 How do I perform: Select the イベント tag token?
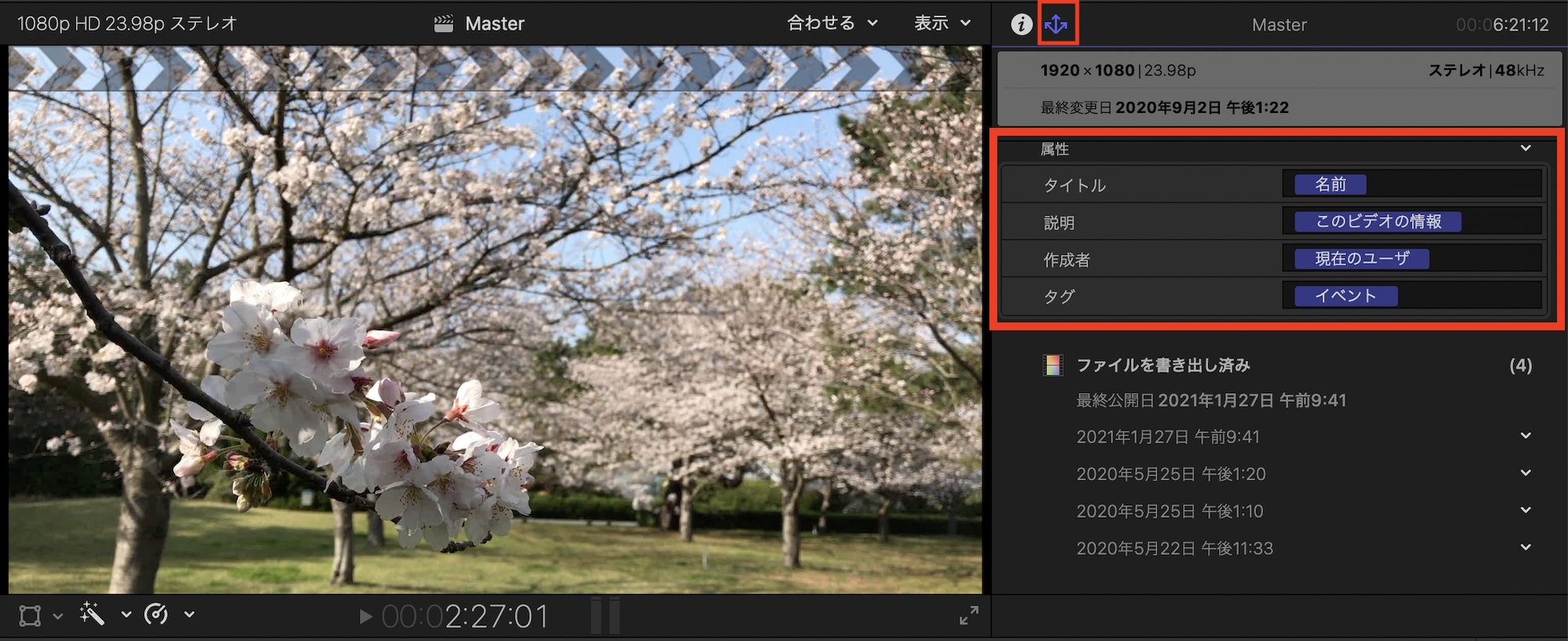pyautogui.click(x=1345, y=296)
